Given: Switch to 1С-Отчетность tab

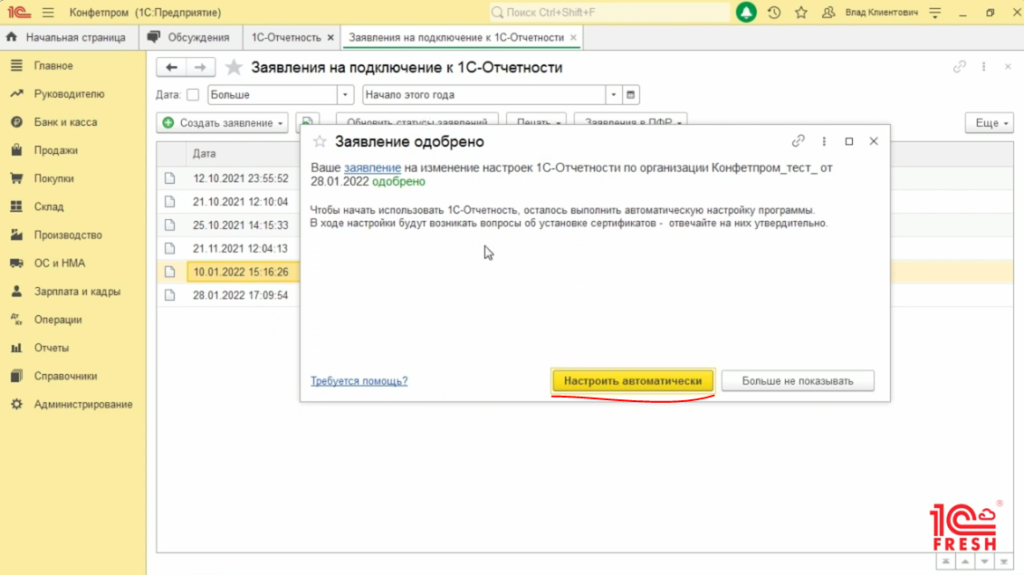Looking at the screenshot, I should pos(286,37).
